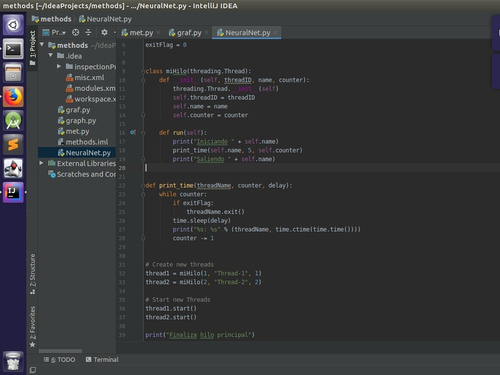Click collapse all icon in Project toolbar
The image size is (500, 375).
click(88, 32)
